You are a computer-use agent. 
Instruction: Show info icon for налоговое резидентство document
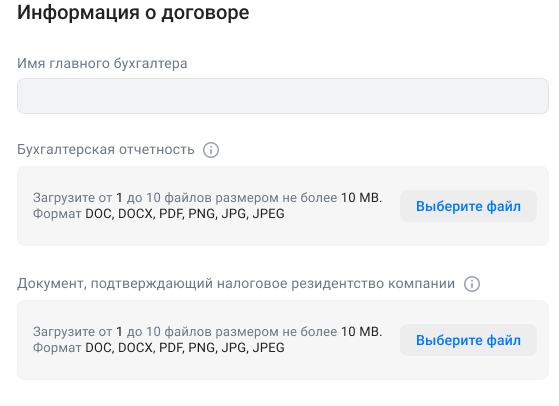point(472,284)
